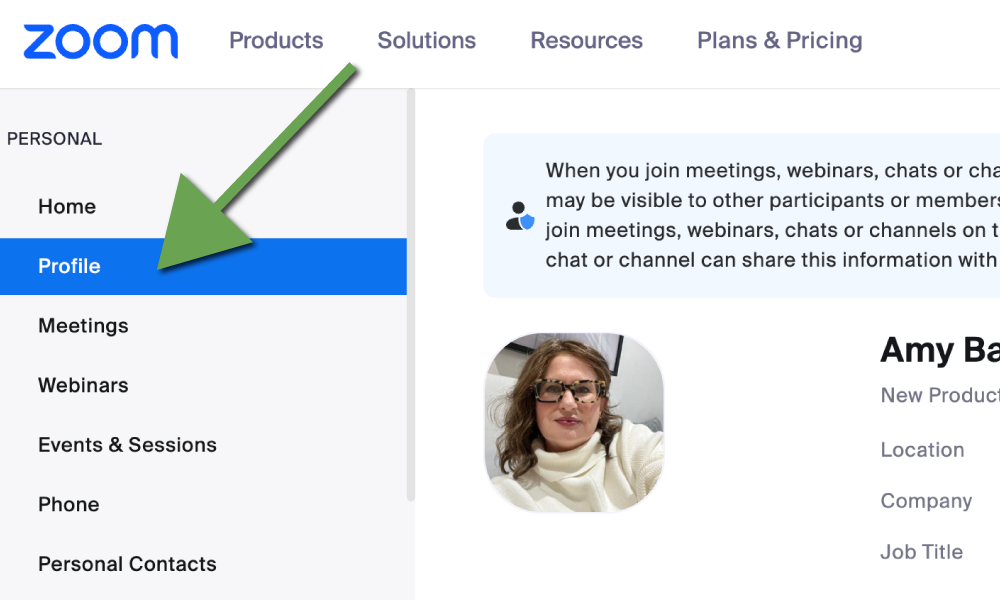The width and height of the screenshot is (1000, 600).
Task: Click the 'New Product' text under the name
Action: point(940,395)
